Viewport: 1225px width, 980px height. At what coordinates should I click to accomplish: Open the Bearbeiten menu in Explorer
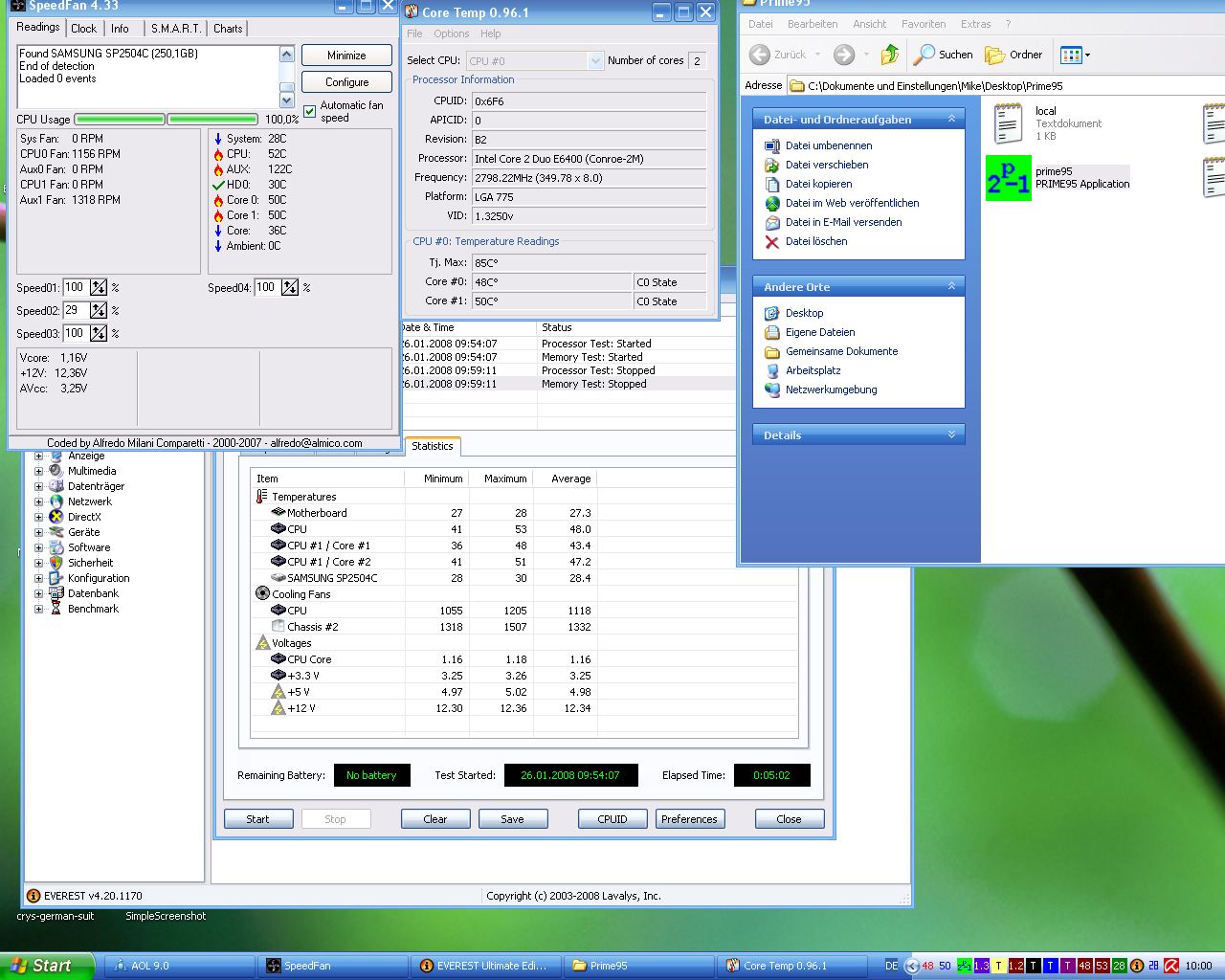pyautogui.click(x=813, y=24)
